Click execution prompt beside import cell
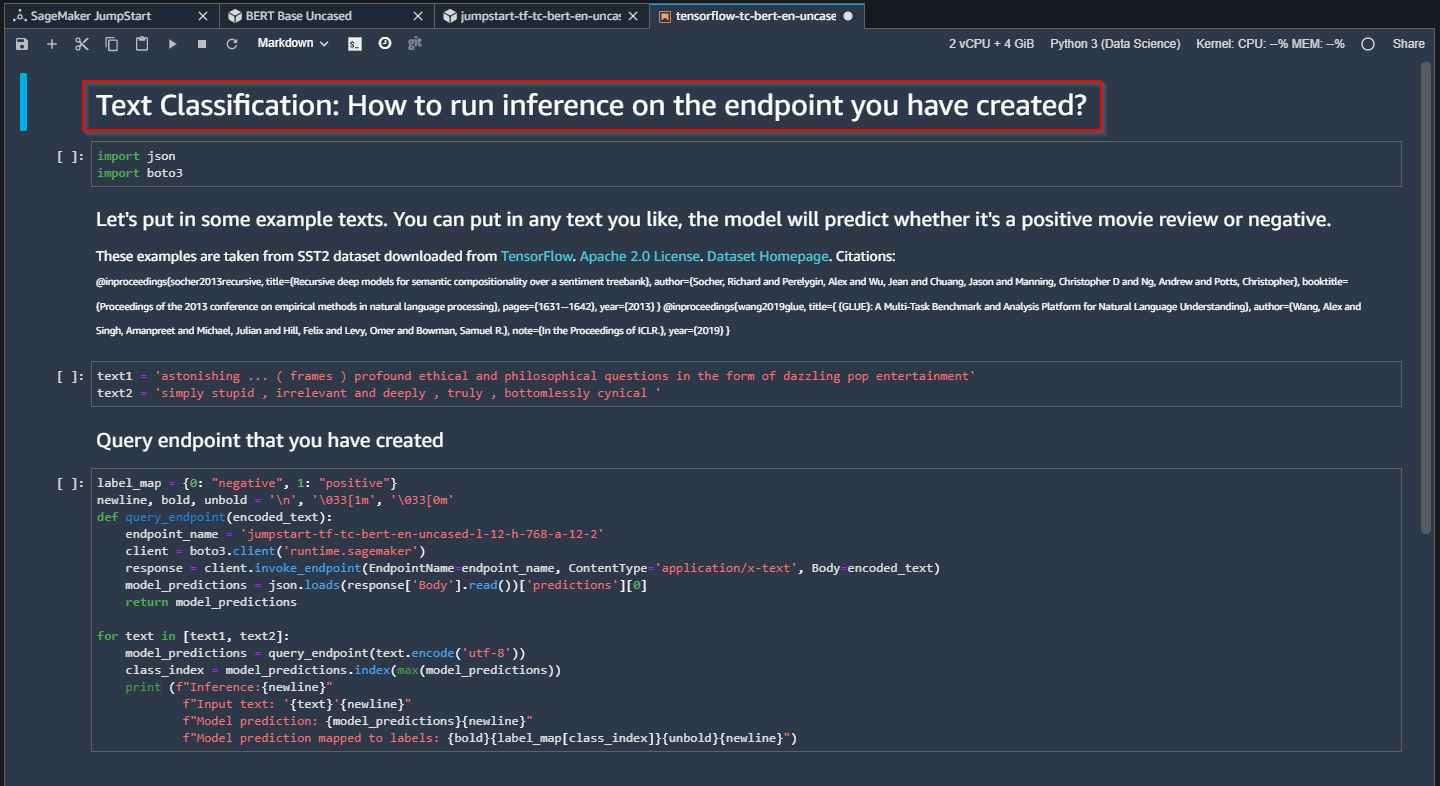 [71, 157]
